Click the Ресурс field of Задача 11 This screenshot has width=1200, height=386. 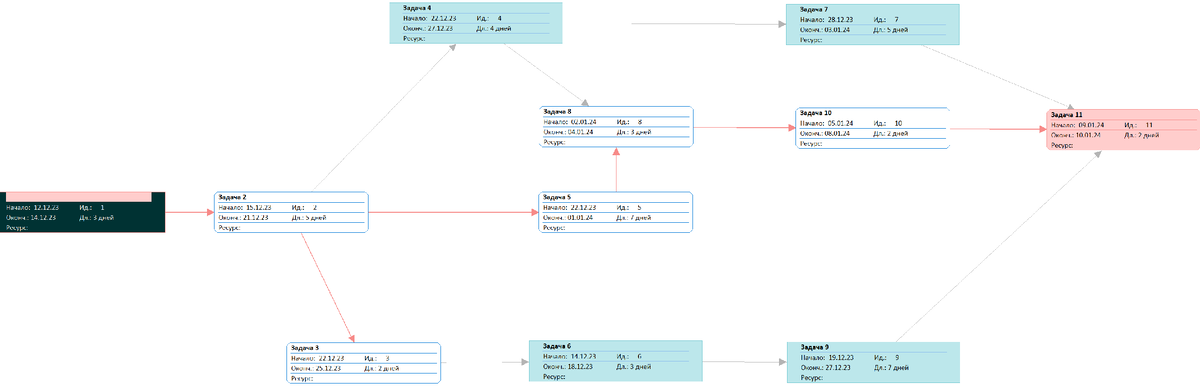1062,145
